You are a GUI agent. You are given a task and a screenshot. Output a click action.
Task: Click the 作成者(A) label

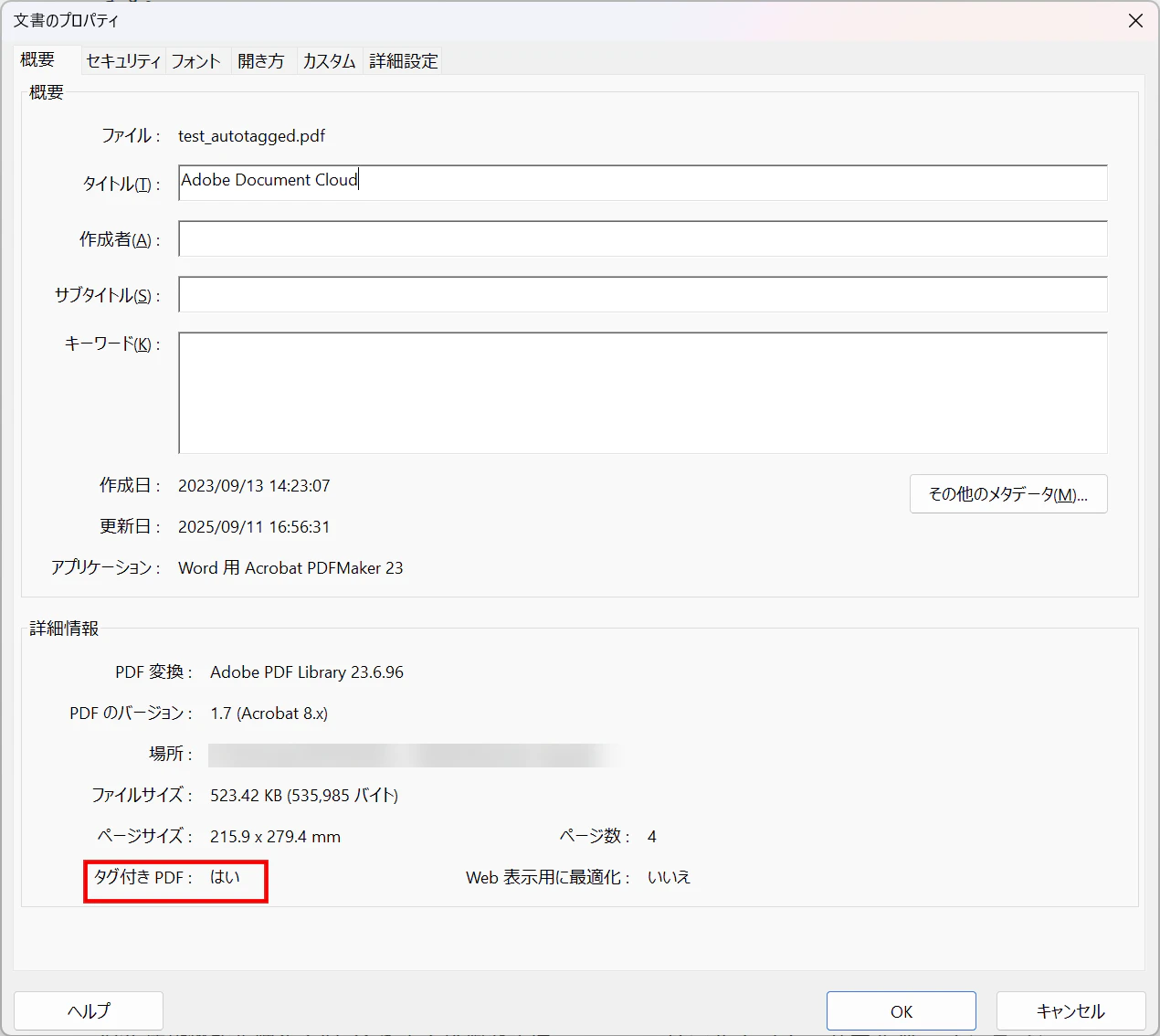(x=120, y=239)
